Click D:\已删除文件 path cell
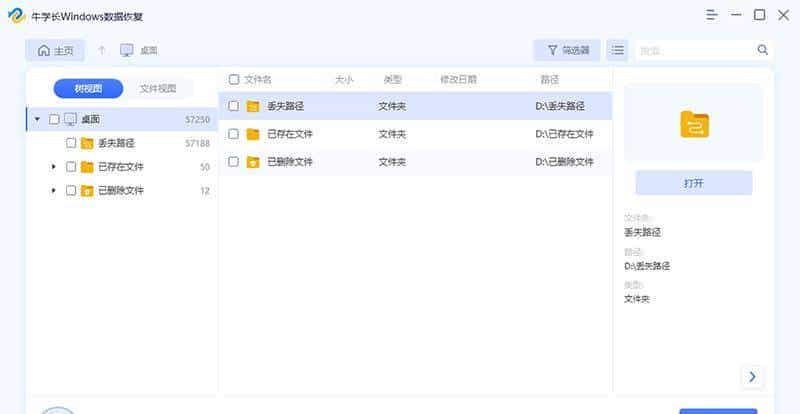800x414 pixels. pos(564,162)
